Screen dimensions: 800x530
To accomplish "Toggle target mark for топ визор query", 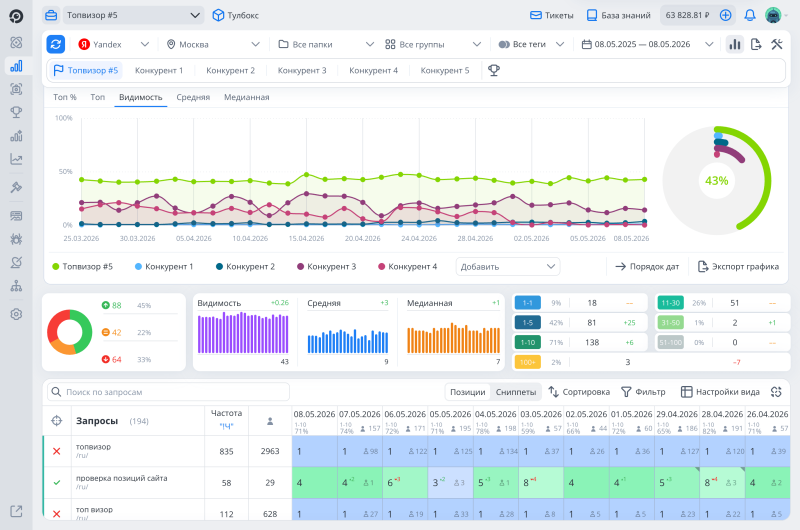I will tap(57, 514).
